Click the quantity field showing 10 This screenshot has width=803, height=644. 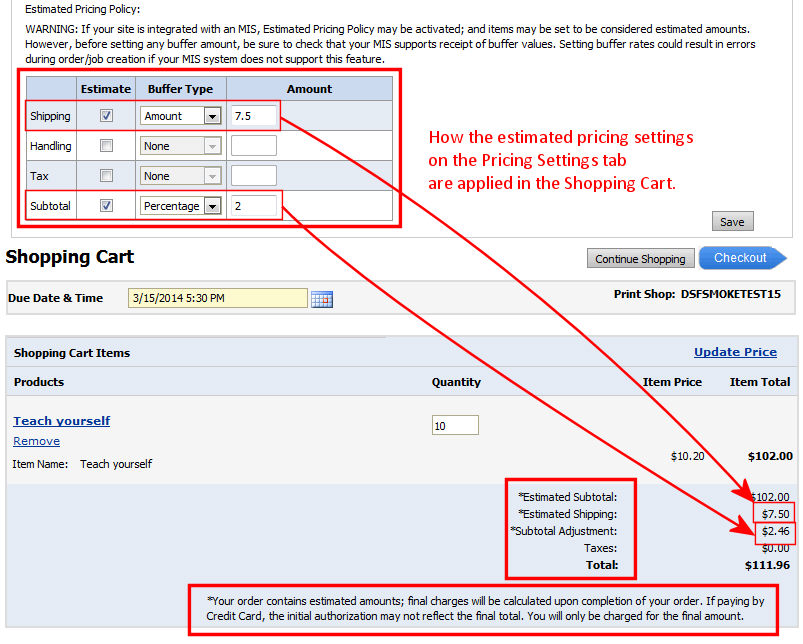click(455, 426)
